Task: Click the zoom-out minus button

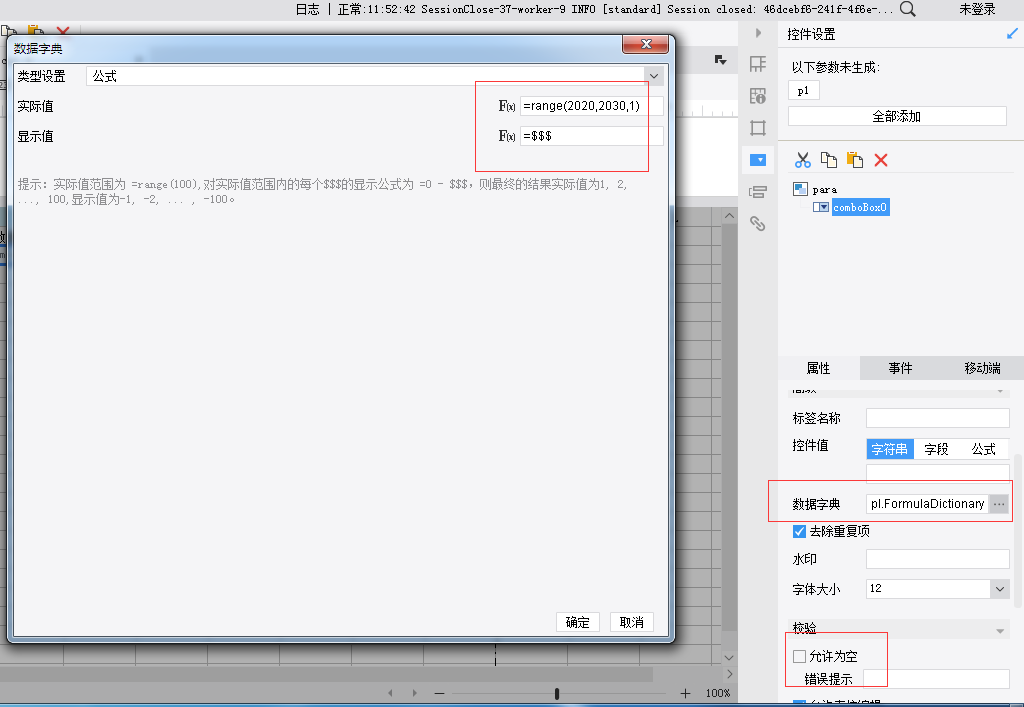Action: pos(440,693)
